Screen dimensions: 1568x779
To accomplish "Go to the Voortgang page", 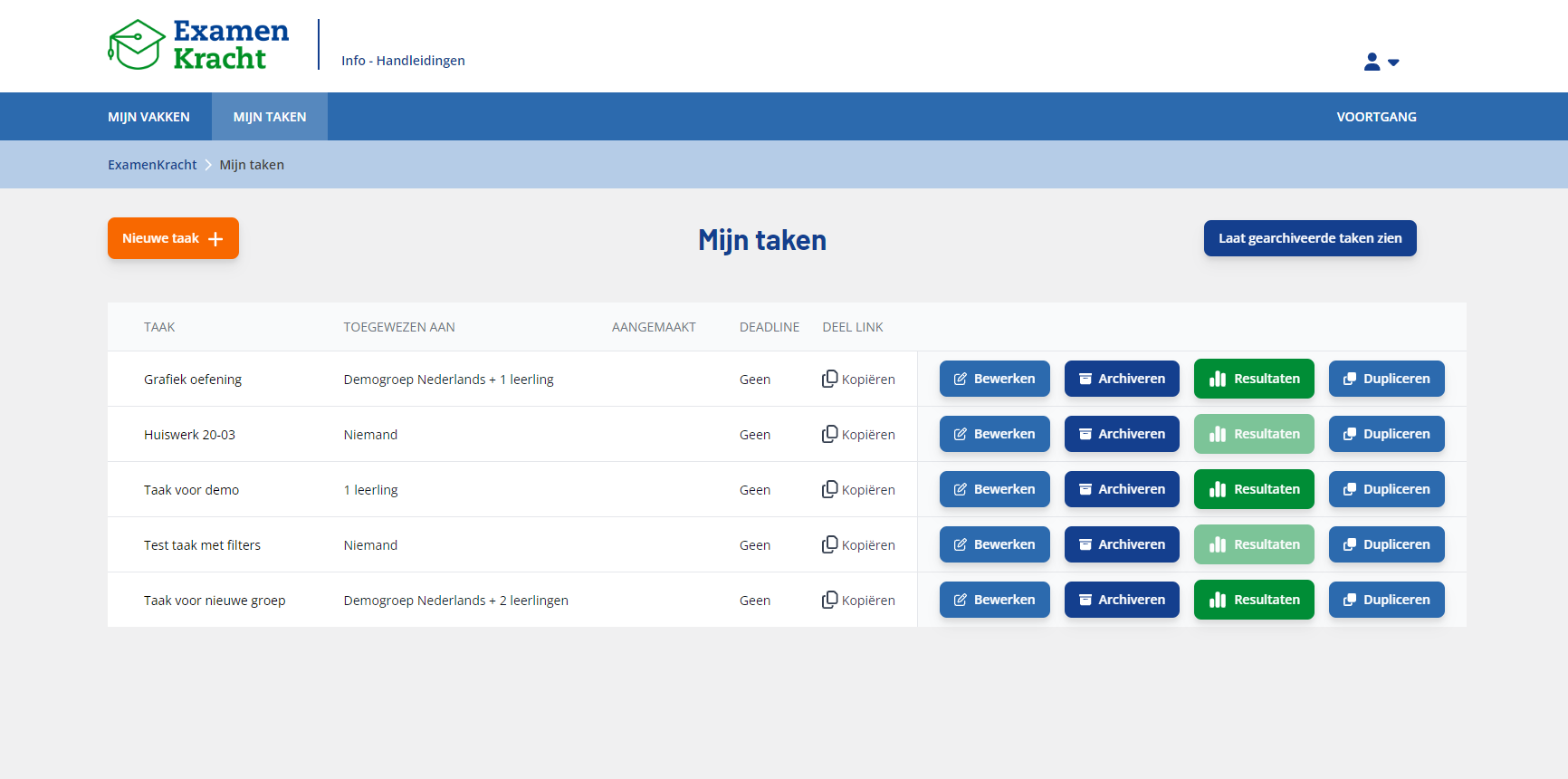I will click(1376, 117).
